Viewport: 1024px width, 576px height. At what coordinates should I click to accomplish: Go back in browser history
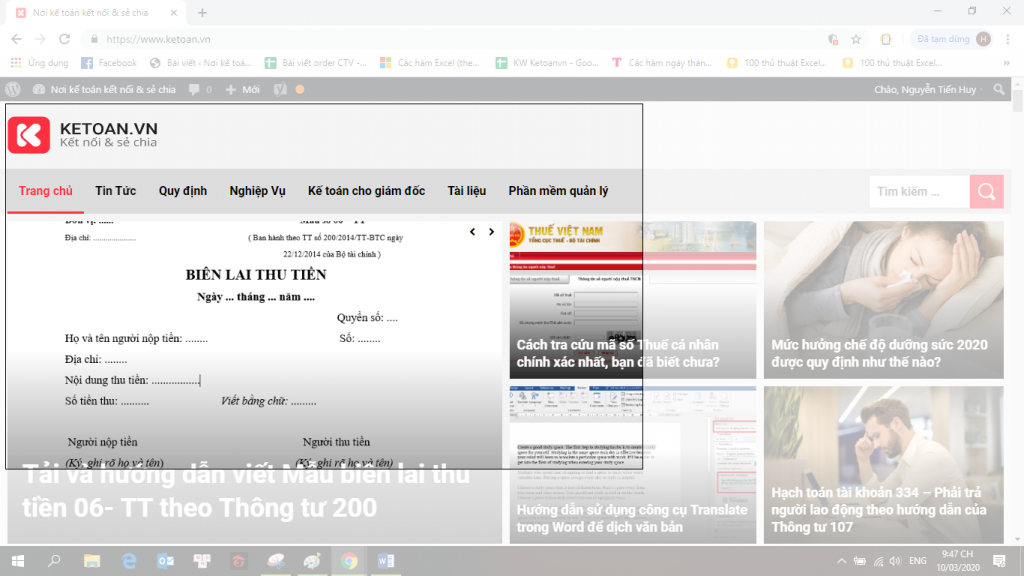[17, 39]
